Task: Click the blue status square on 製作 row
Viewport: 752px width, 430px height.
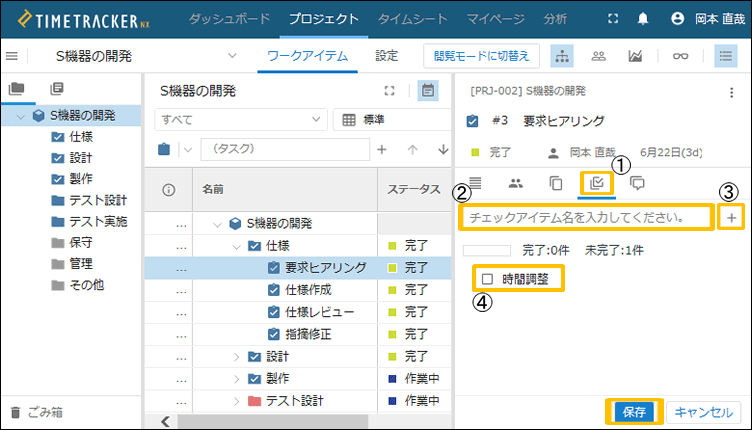Action: point(392,379)
